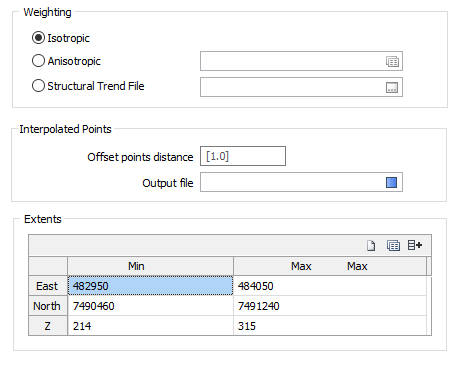The height and width of the screenshot is (368, 459).
Task: Select the North Max cell 7491240
Action: [330, 306]
